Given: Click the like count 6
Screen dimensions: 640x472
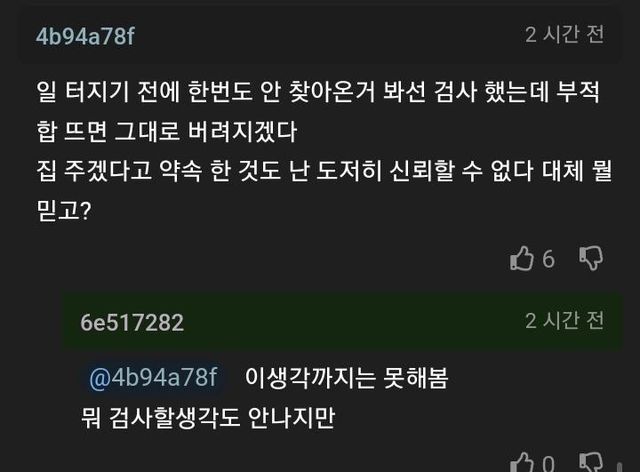Looking at the screenshot, I should pos(549,259).
